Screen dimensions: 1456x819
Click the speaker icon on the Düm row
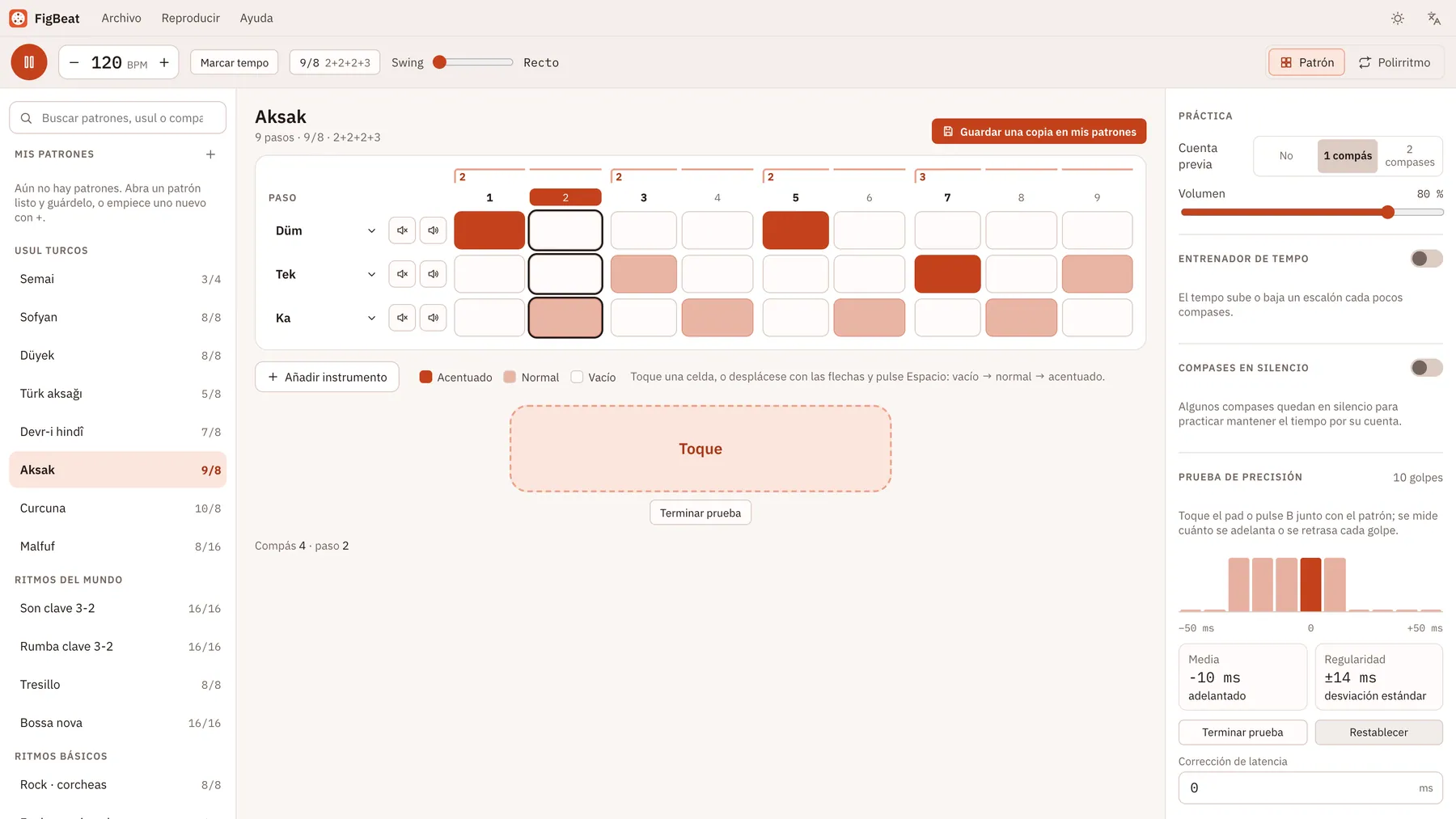click(434, 230)
